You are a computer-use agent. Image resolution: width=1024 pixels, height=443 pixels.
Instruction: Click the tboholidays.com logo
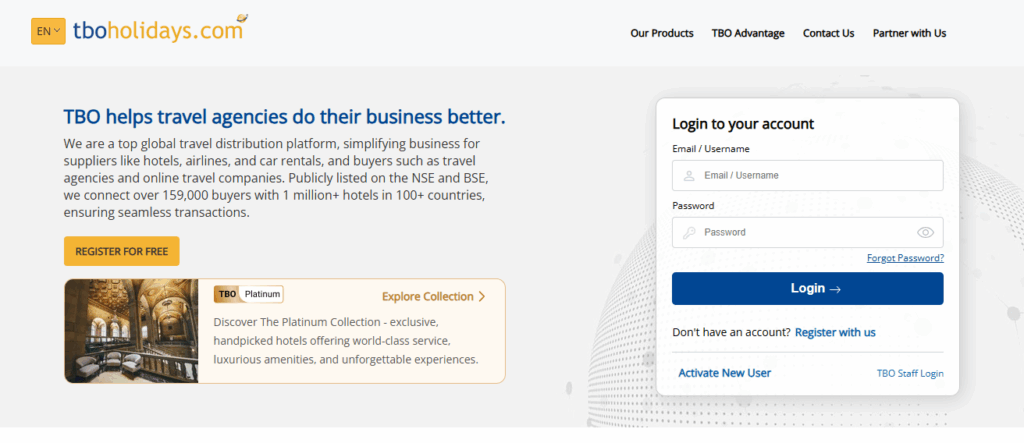(158, 31)
